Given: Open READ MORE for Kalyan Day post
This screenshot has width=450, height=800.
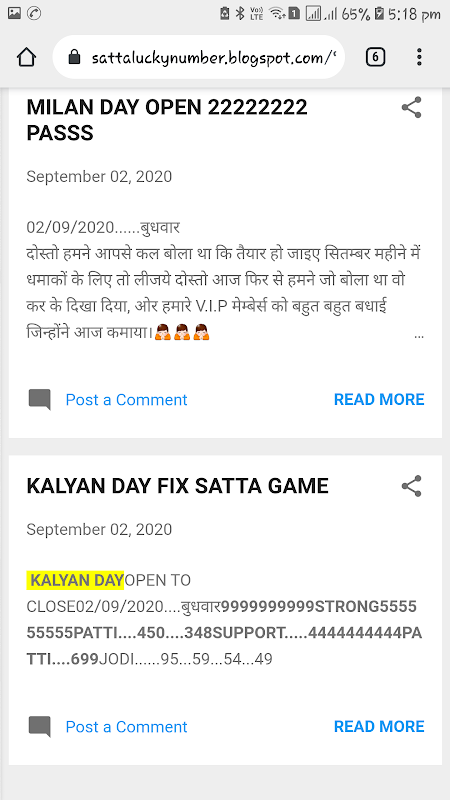Looking at the screenshot, I should pos(379,727).
